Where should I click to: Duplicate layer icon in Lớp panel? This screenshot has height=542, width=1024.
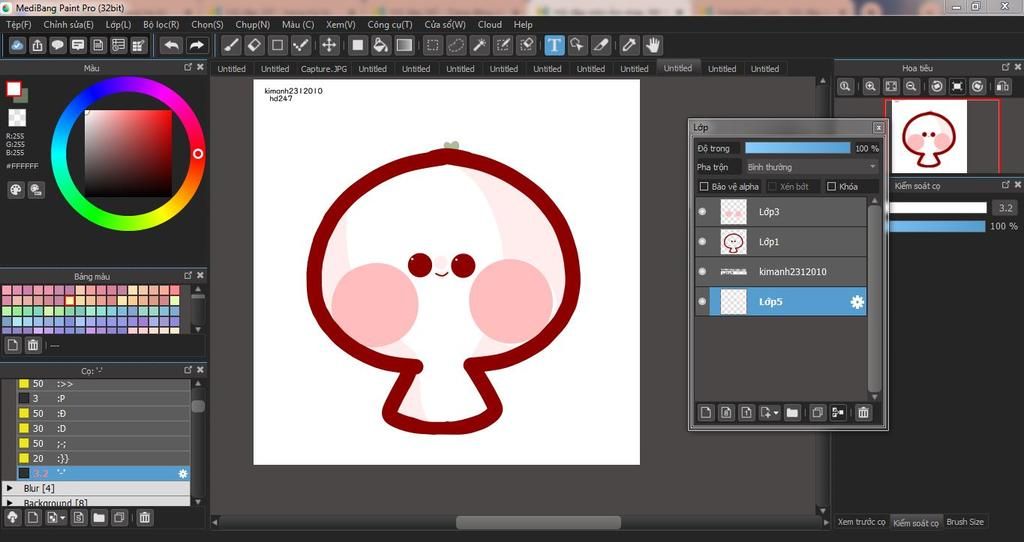pyautogui.click(x=817, y=413)
